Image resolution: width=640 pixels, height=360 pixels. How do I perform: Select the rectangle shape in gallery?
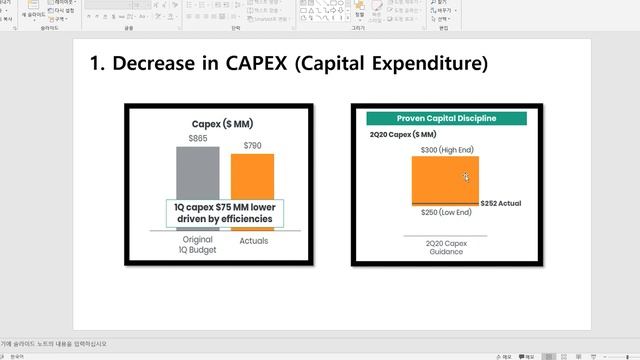(303, 11)
